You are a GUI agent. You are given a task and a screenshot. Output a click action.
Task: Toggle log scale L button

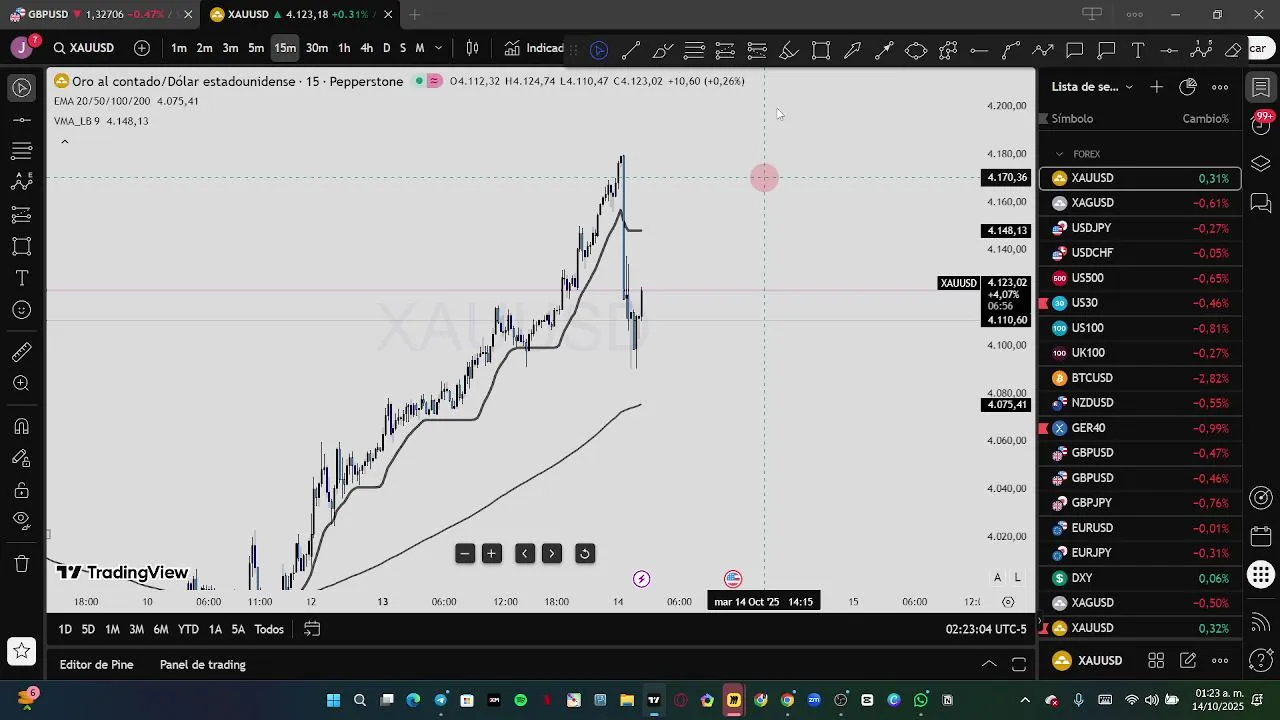click(1018, 578)
